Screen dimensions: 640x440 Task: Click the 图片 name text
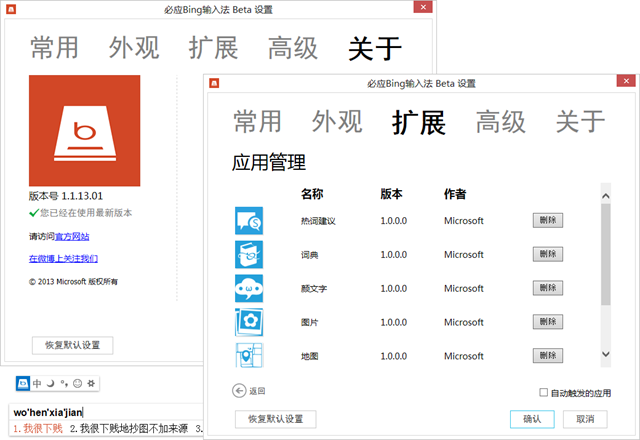point(310,322)
